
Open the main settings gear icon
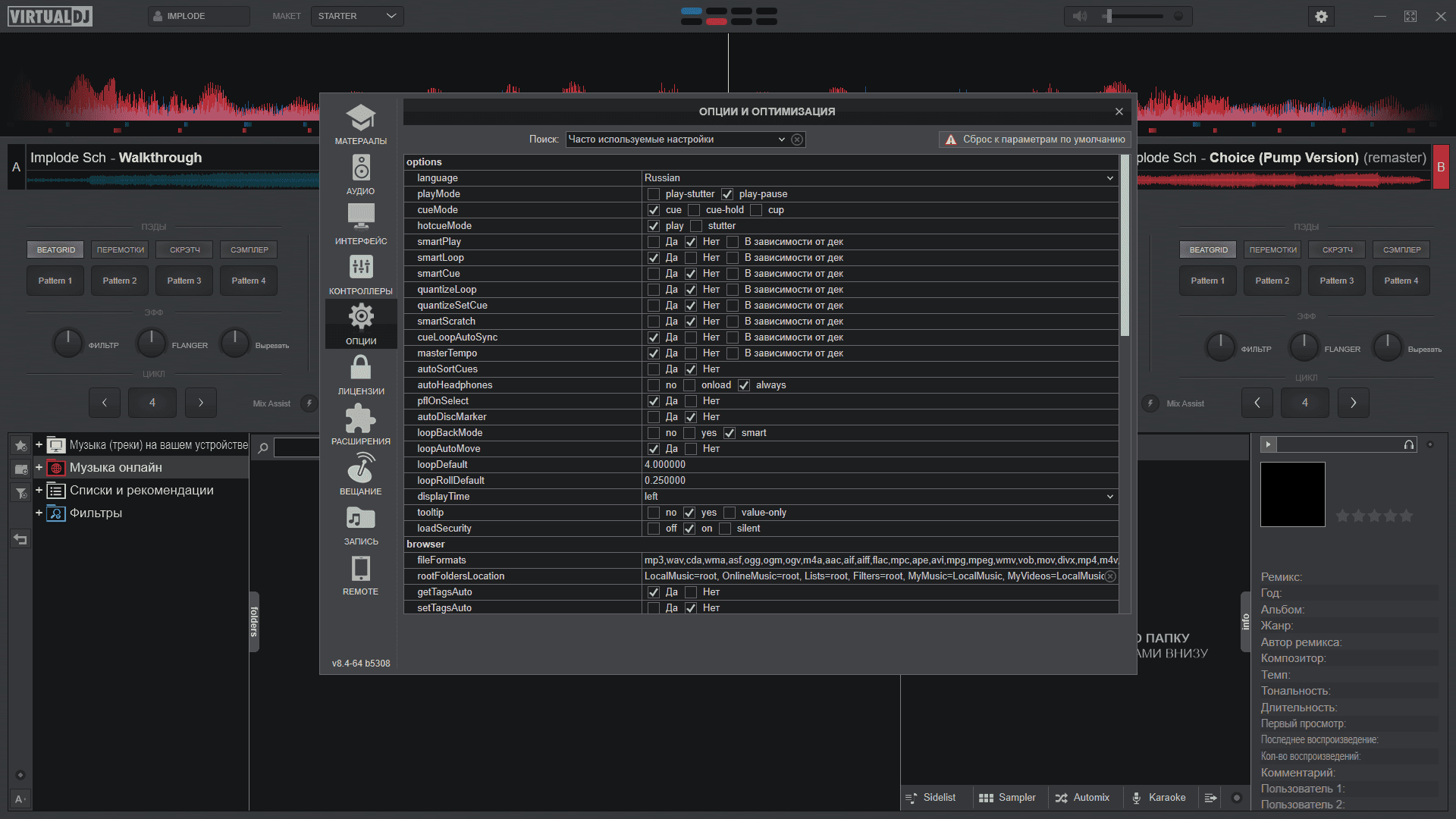1321,16
